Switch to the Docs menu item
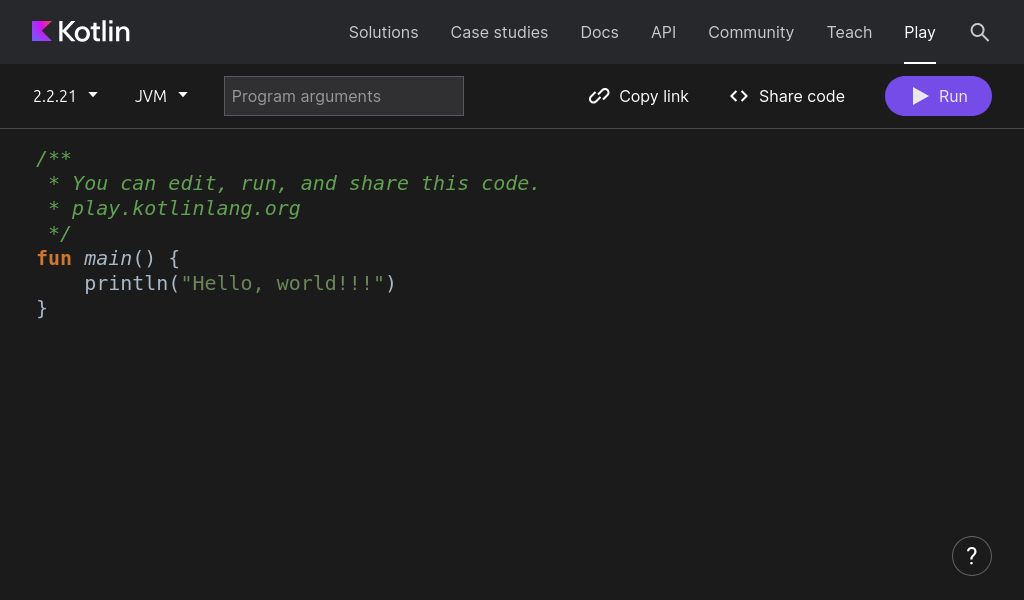This screenshot has width=1024, height=600. tap(599, 32)
